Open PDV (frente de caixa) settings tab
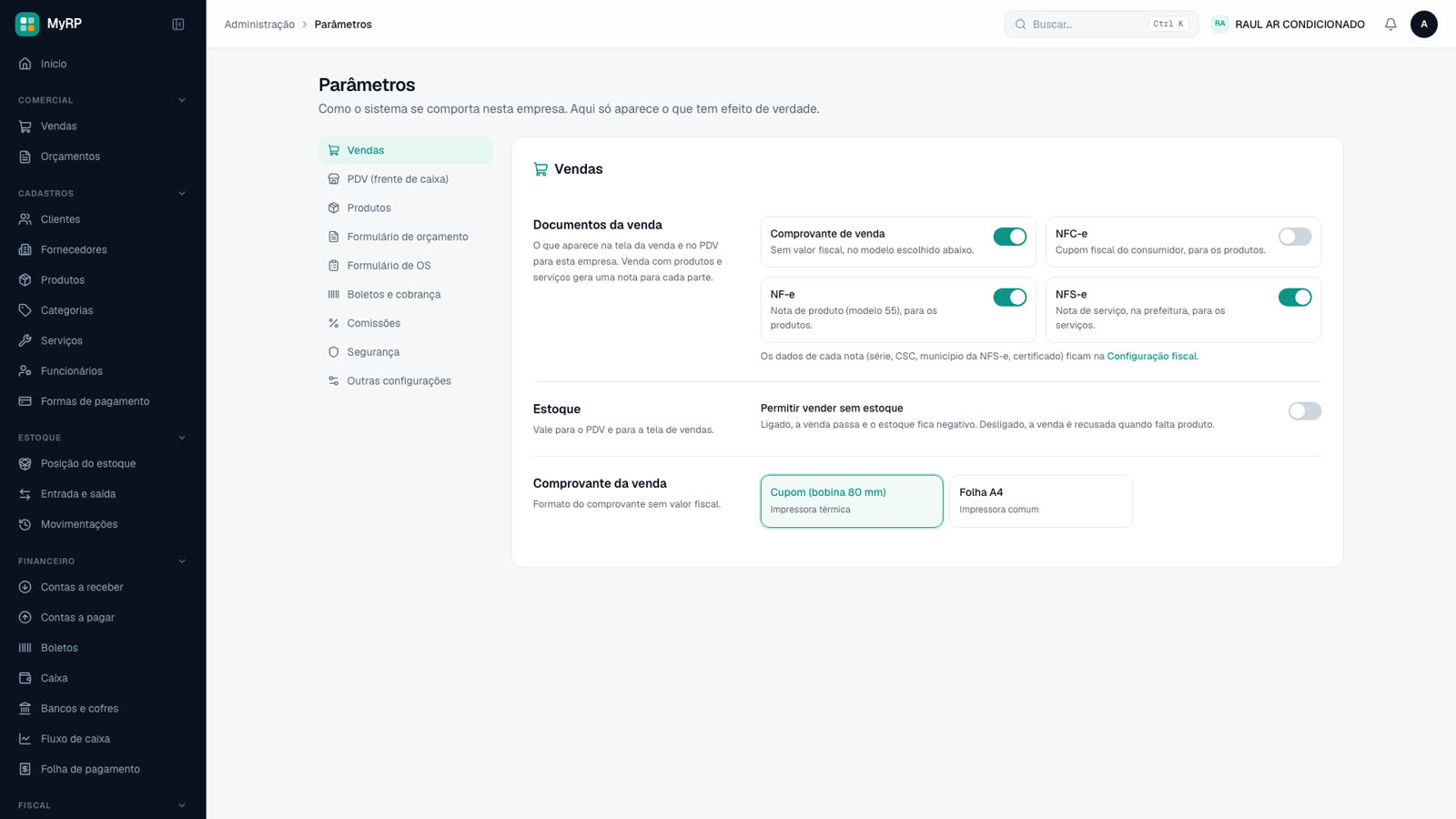 click(x=405, y=179)
